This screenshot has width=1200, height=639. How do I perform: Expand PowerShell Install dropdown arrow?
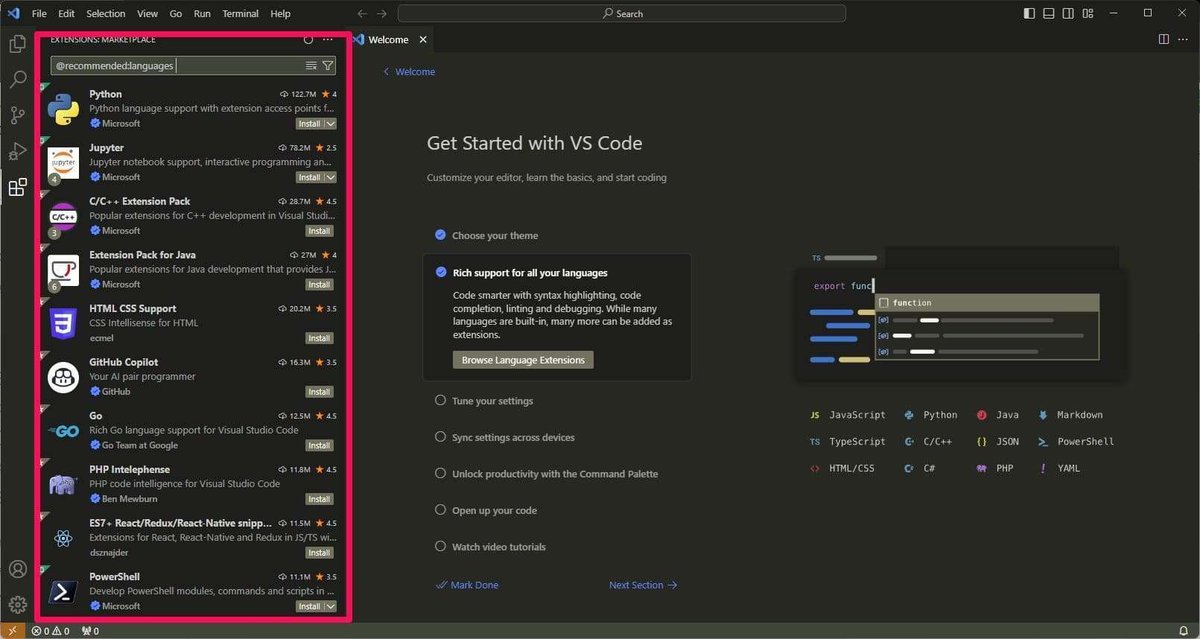pyautogui.click(x=331, y=606)
